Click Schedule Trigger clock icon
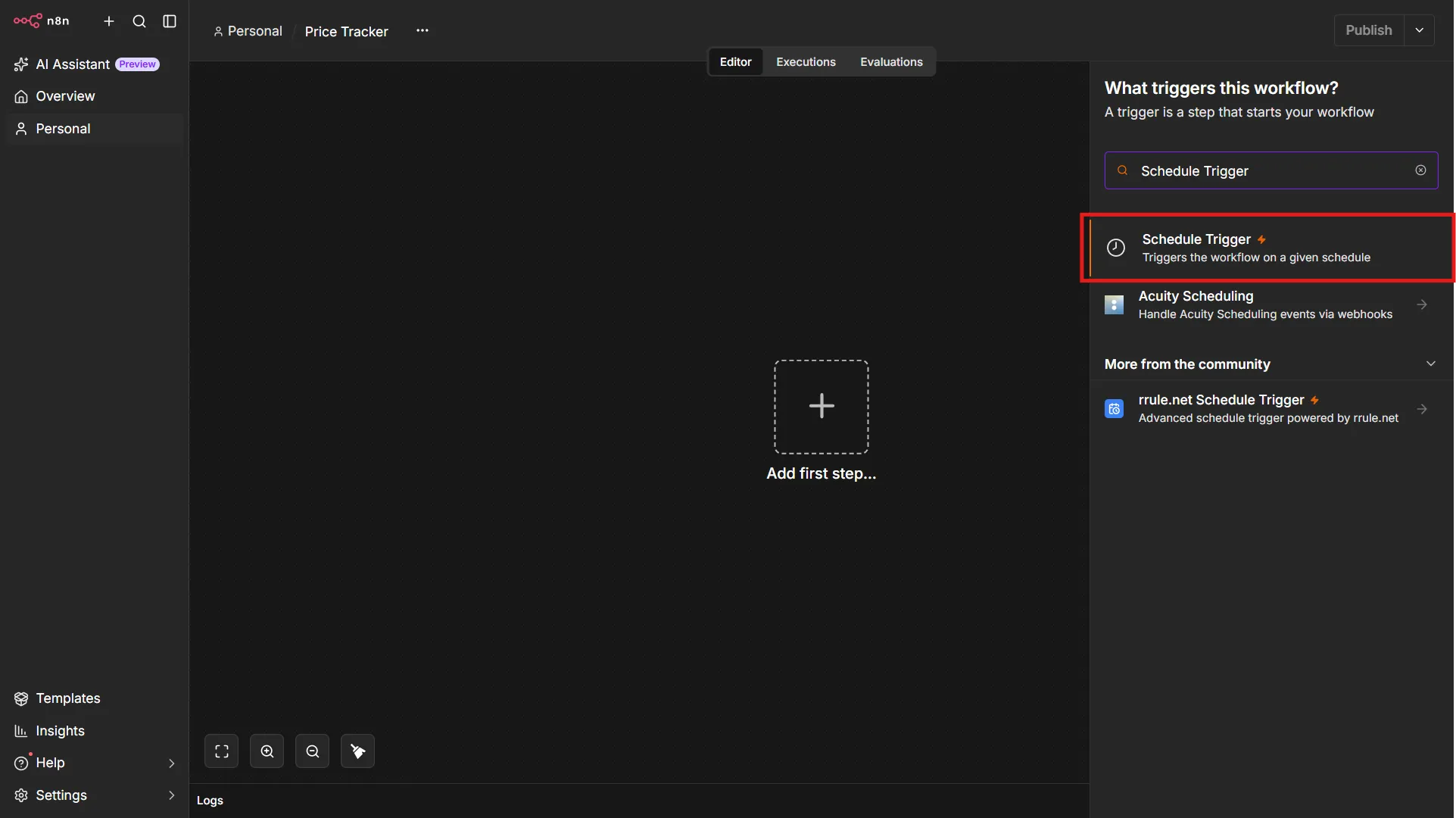The width and height of the screenshot is (1456, 818). click(1115, 248)
